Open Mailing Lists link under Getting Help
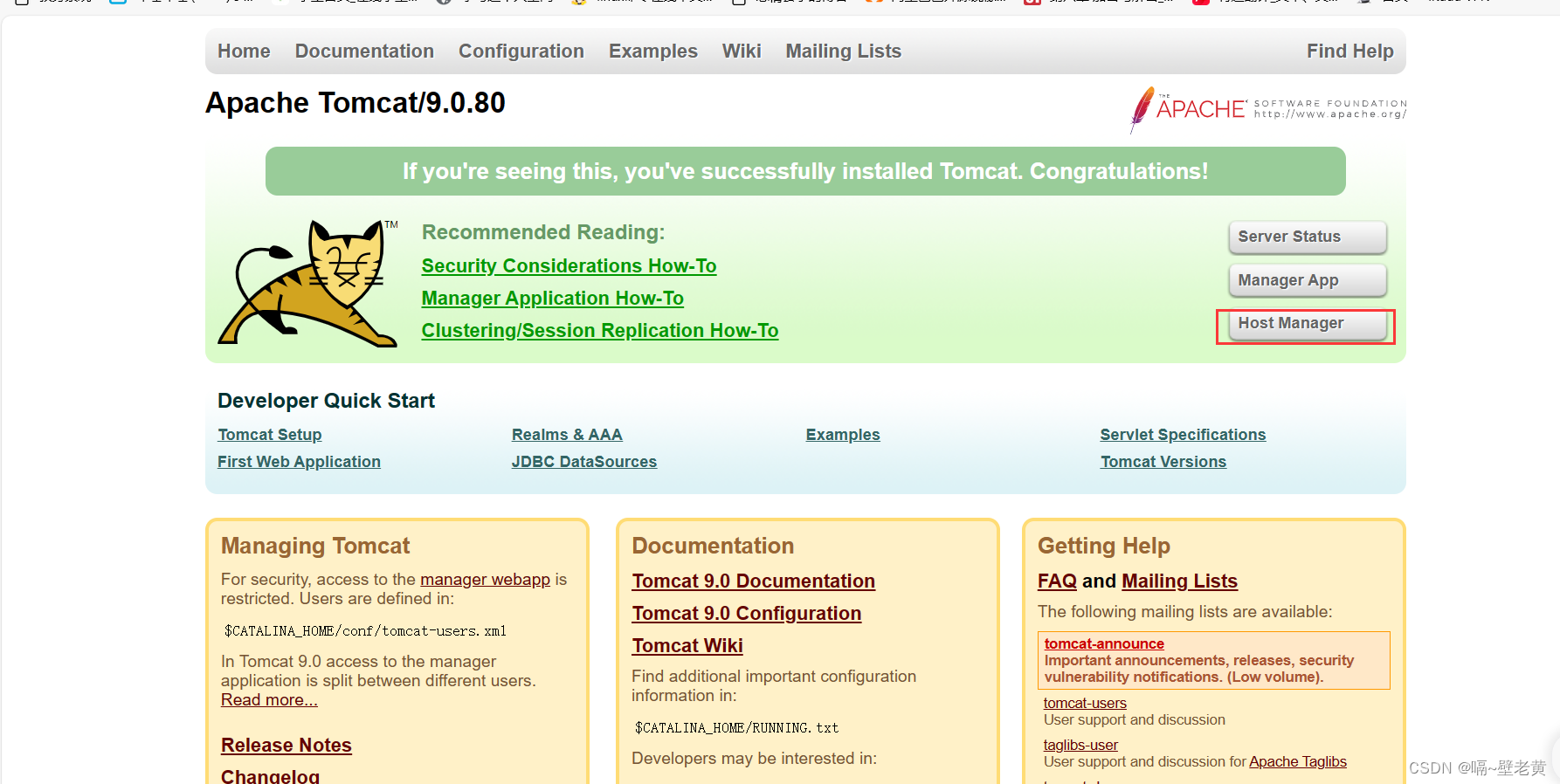1560x784 pixels. pyautogui.click(x=1180, y=581)
